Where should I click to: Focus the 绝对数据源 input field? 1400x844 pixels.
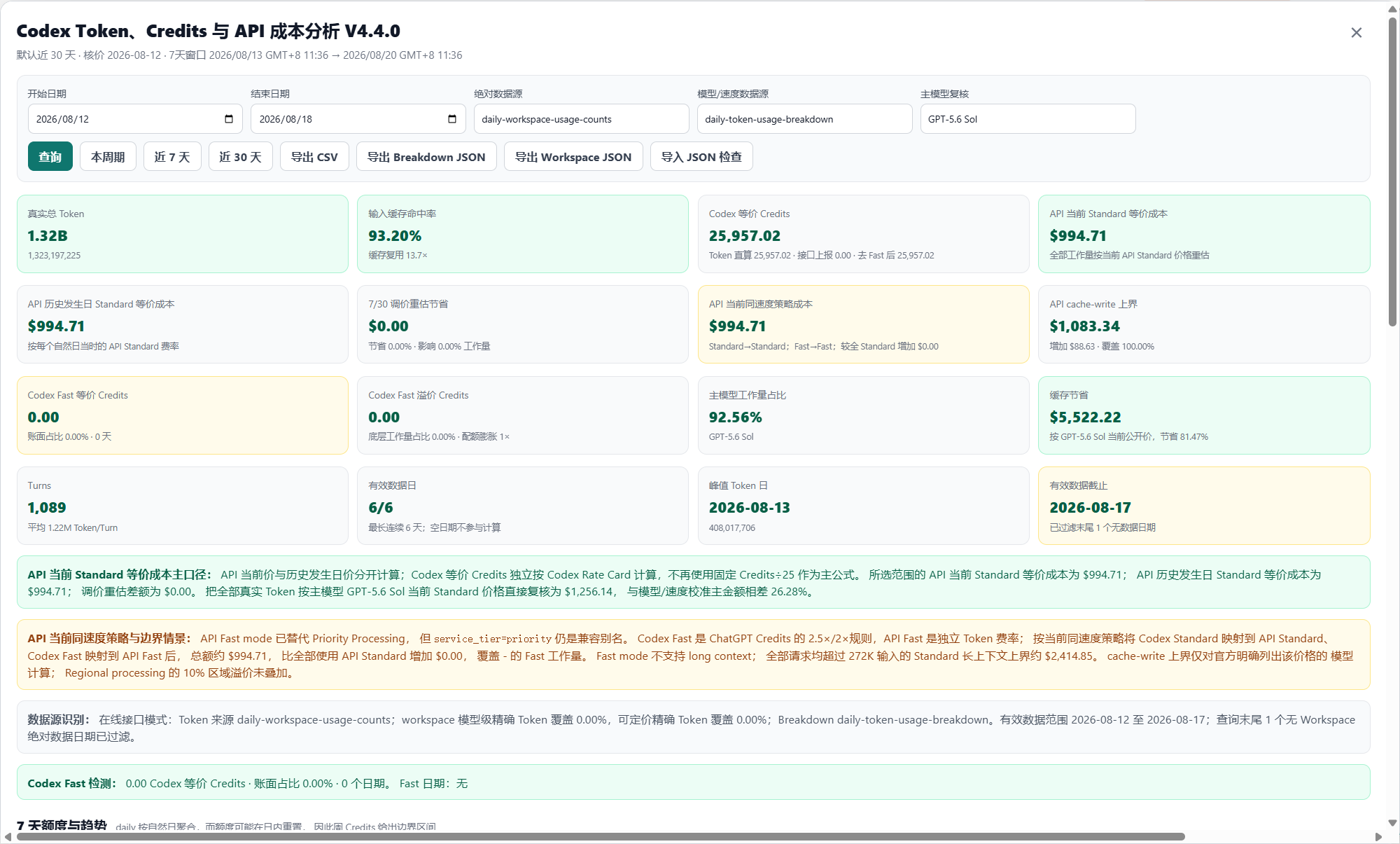point(581,119)
